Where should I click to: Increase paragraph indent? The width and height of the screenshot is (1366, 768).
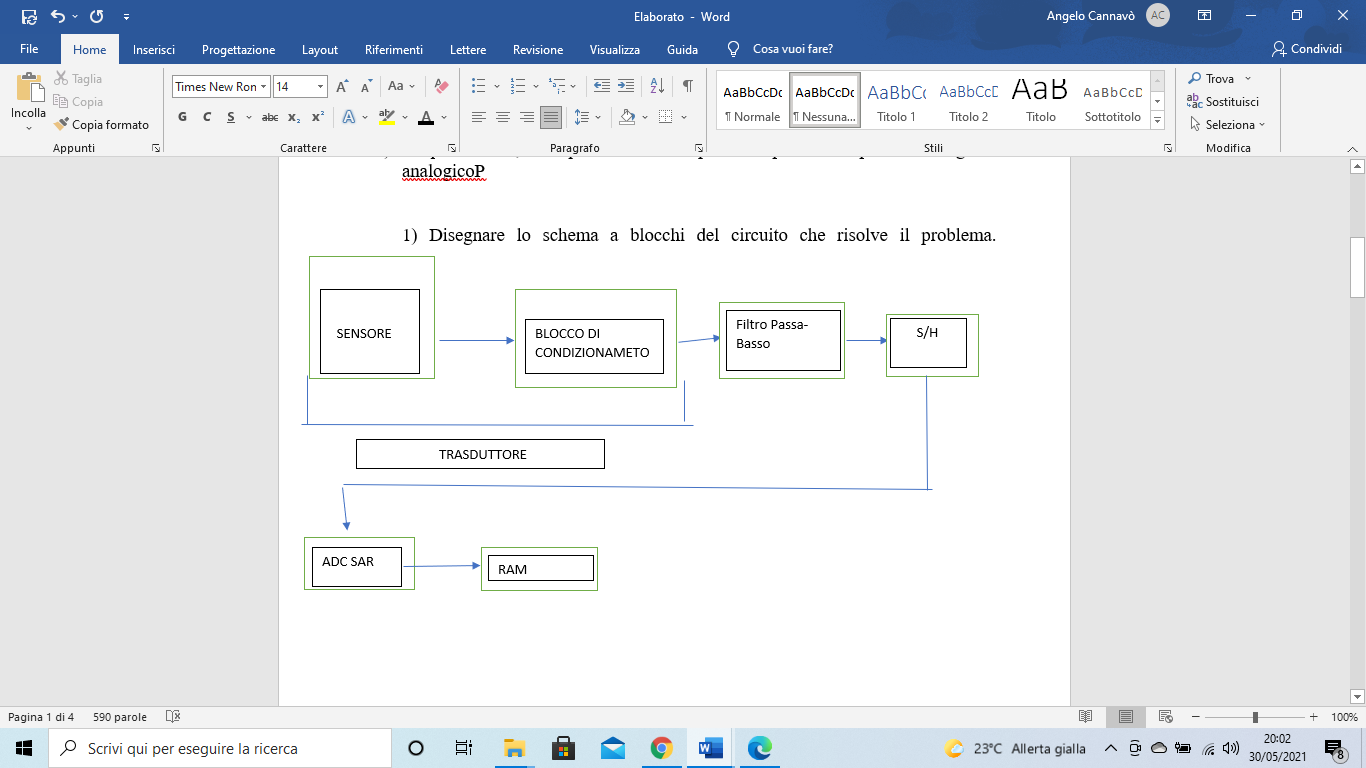pos(625,86)
